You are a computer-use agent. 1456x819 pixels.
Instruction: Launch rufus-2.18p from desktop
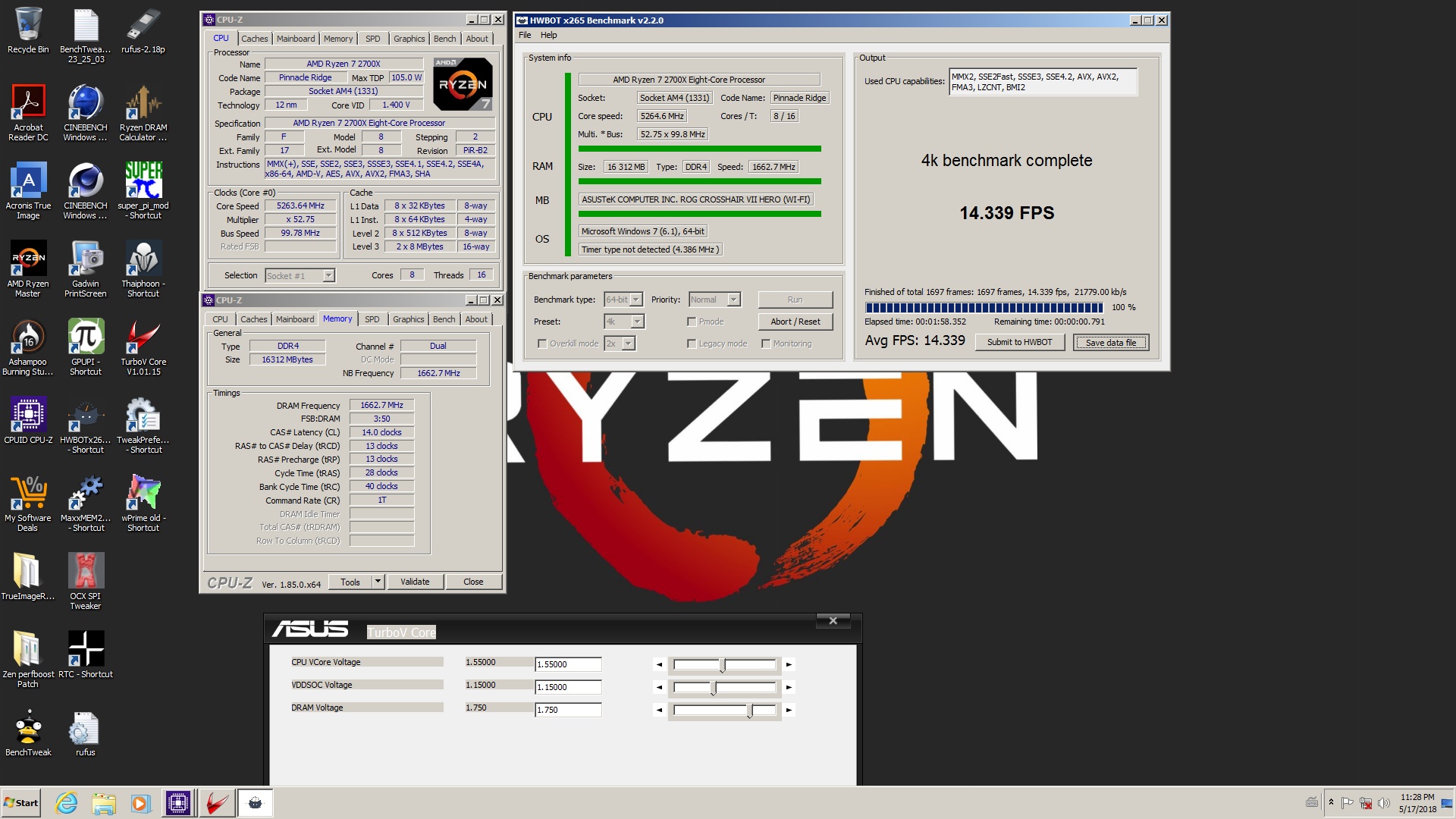coord(143,30)
